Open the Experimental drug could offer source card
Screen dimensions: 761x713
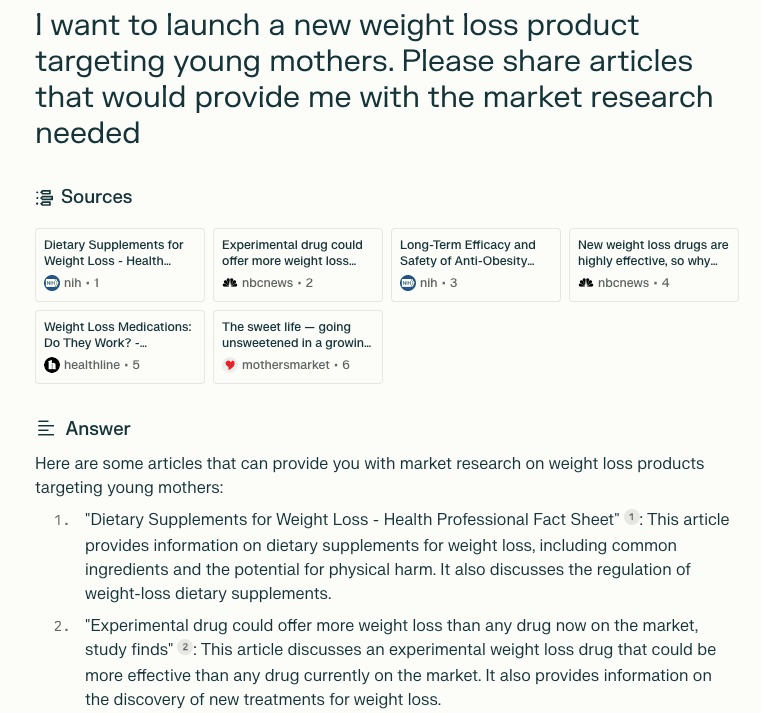click(298, 265)
